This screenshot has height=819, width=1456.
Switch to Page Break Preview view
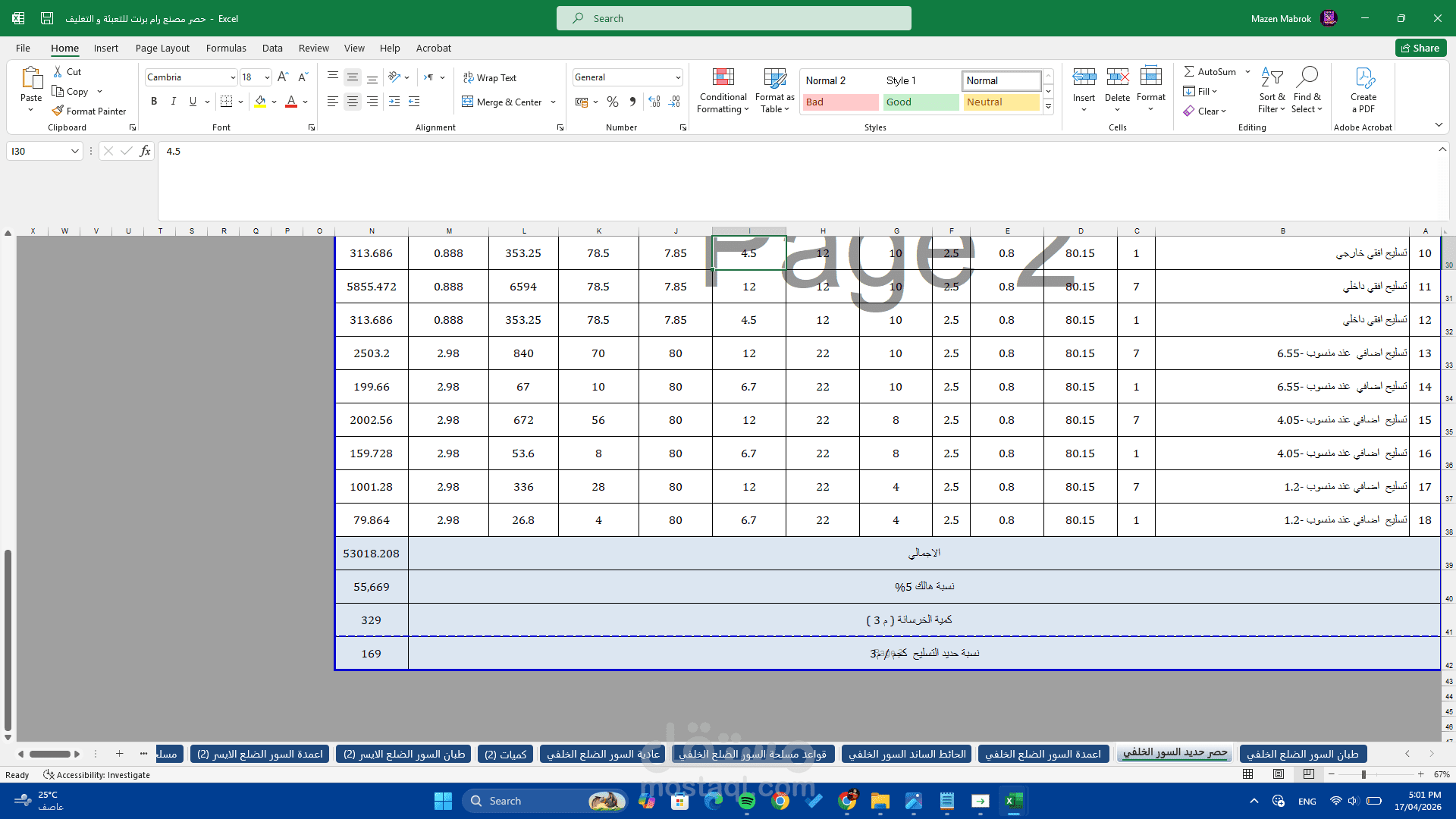tap(1309, 774)
